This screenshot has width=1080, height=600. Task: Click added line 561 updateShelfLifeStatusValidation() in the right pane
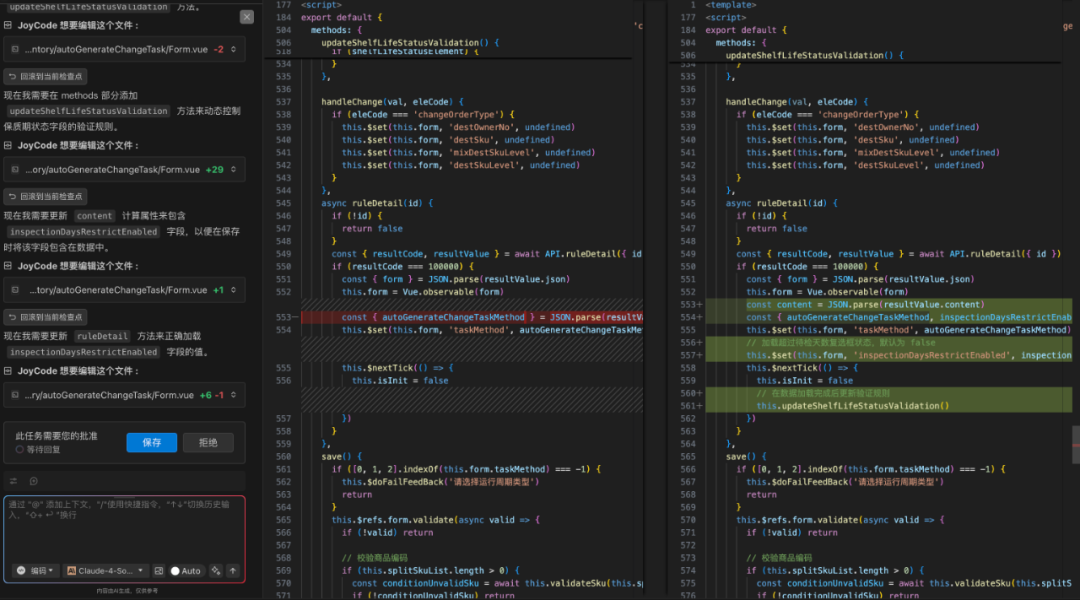click(x=889, y=406)
